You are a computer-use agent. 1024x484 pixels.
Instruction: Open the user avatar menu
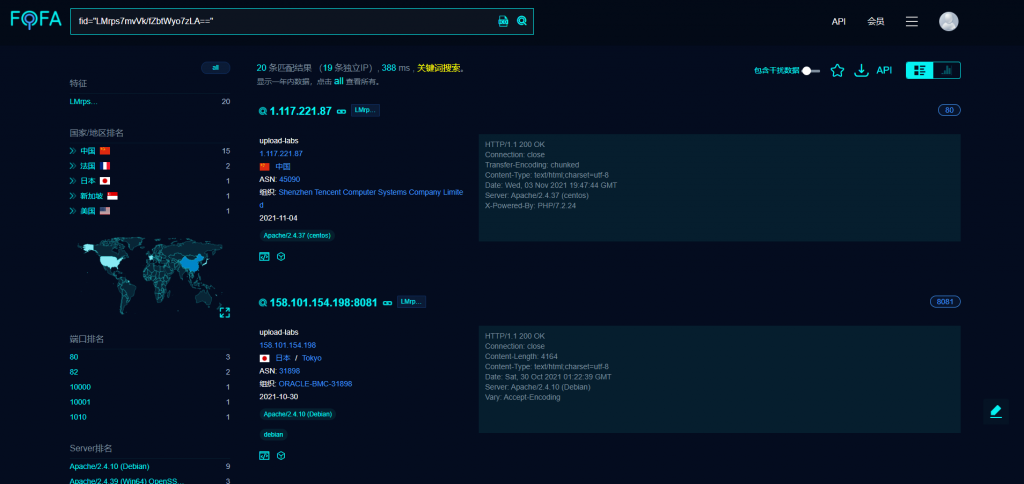pyautogui.click(x=948, y=22)
